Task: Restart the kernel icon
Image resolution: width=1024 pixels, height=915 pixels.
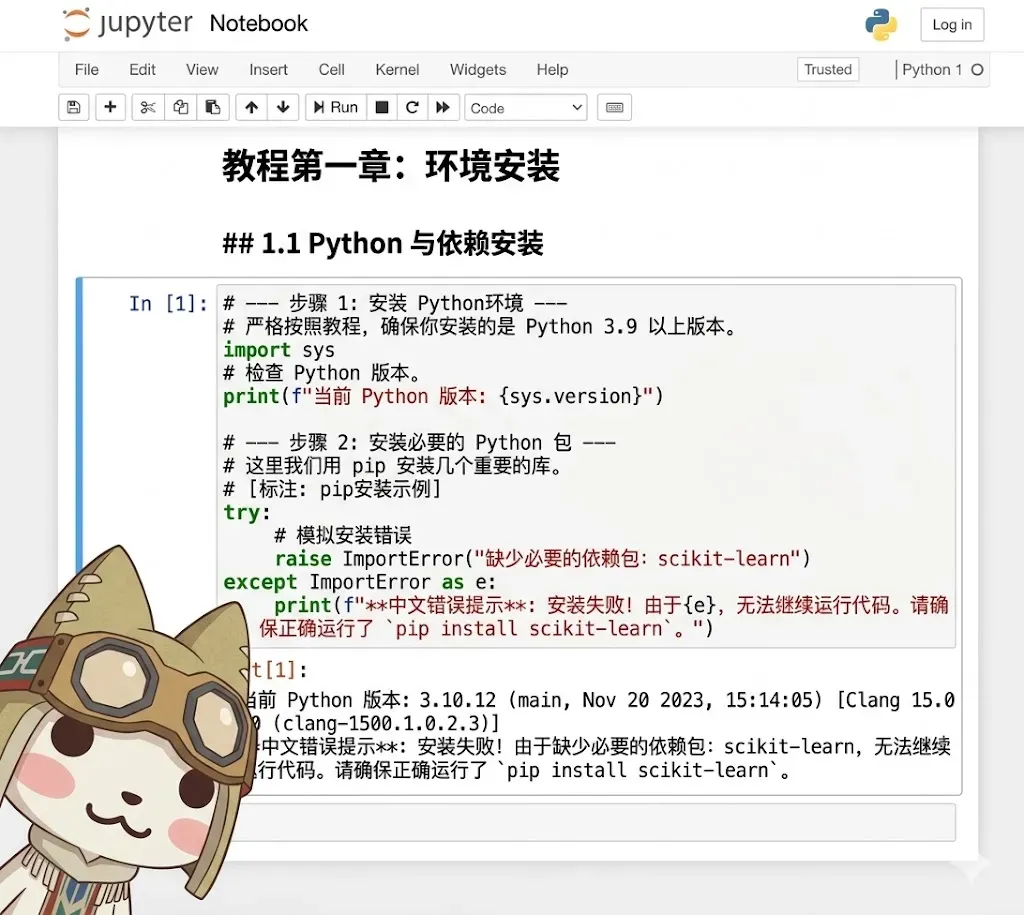Action: pyautogui.click(x=412, y=107)
